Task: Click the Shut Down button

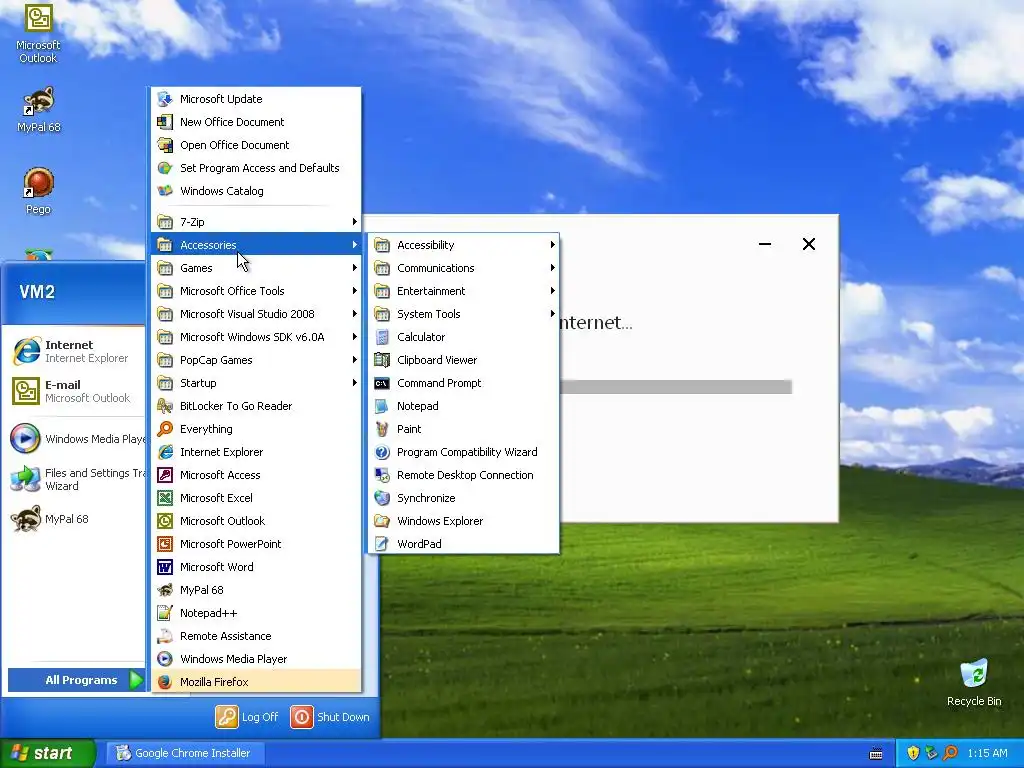Action: (330, 717)
